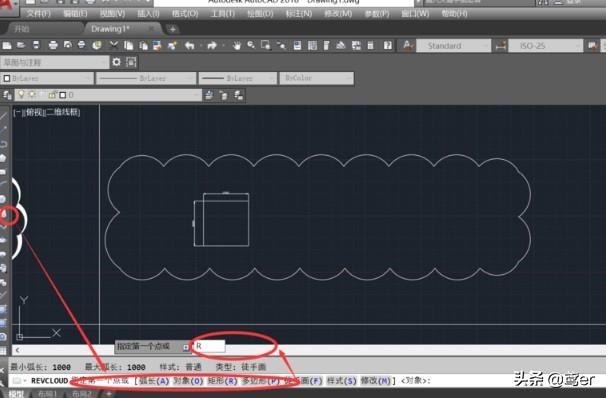Select the Pan hand tool
Screen dimensions: 606x398
(237, 46)
